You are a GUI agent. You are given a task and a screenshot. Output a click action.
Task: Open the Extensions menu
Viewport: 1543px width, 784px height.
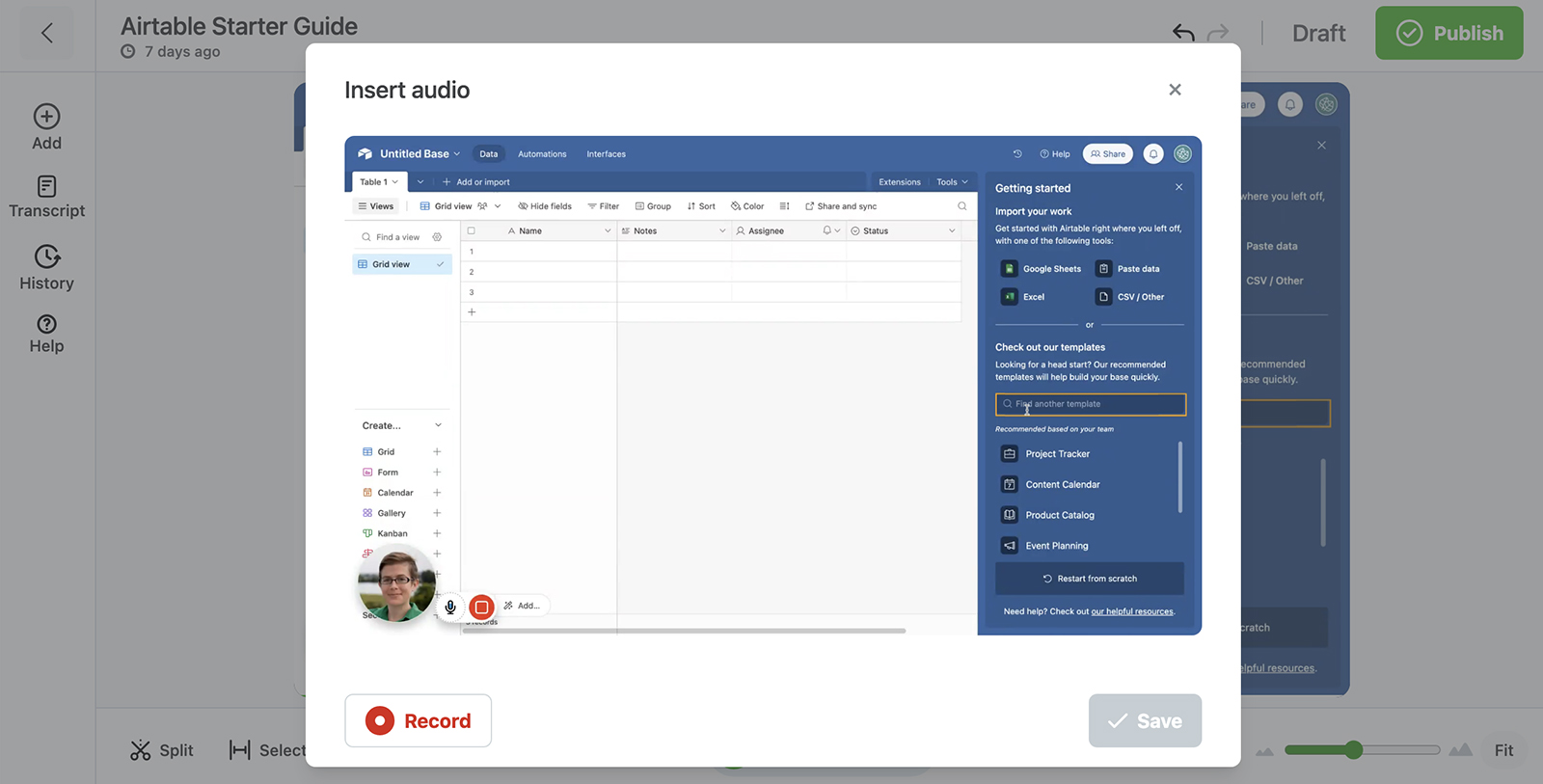click(x=900, y=182)
